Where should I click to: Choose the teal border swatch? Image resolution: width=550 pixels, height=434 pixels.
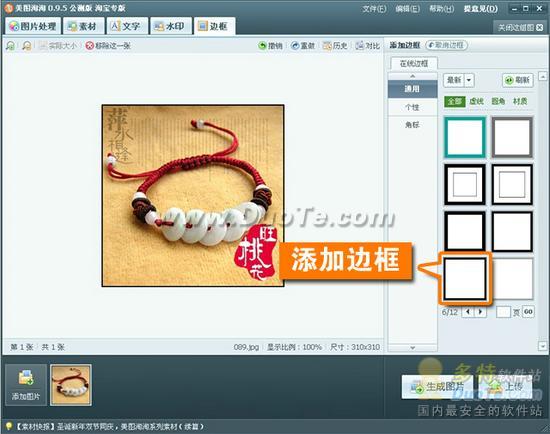point(465,137)
